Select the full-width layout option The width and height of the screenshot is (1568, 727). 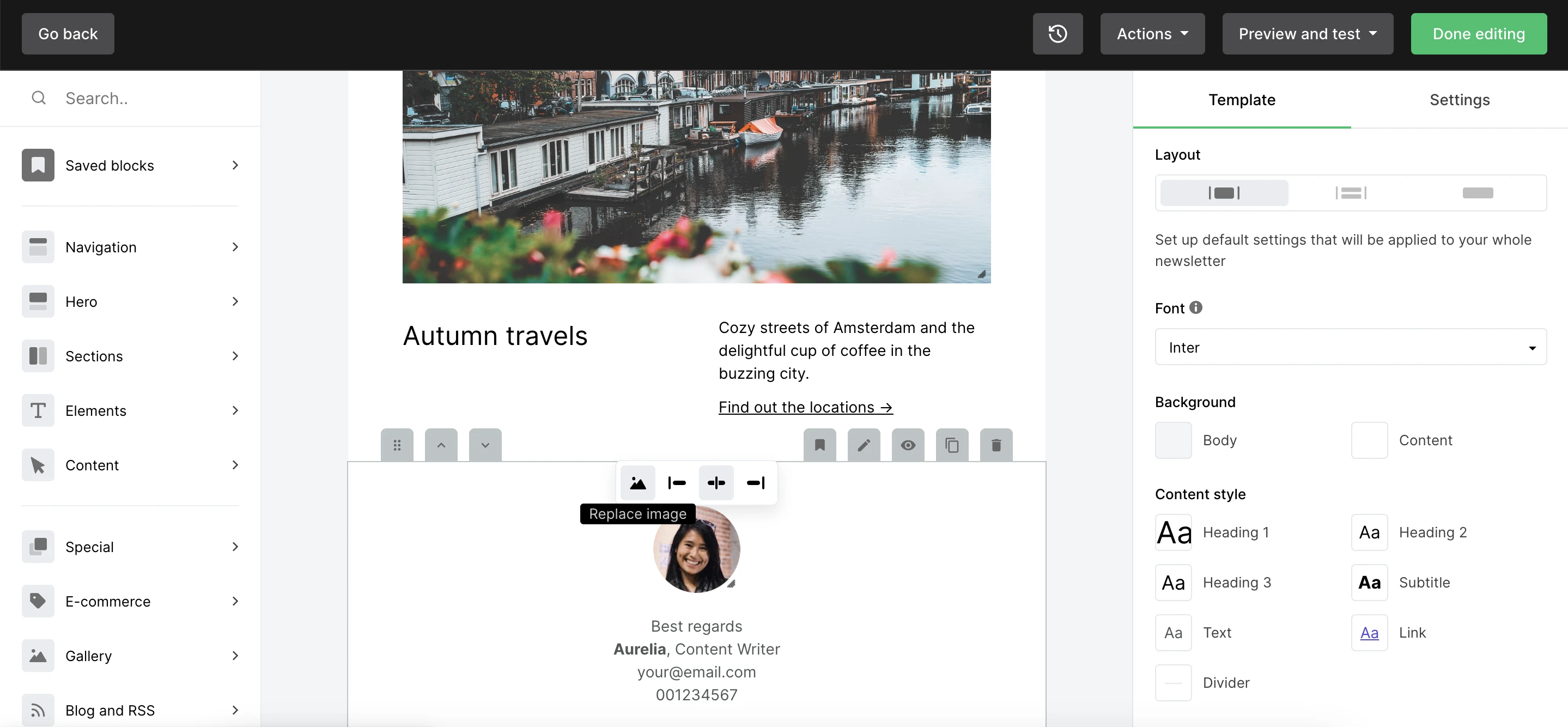coord(1478,193)
